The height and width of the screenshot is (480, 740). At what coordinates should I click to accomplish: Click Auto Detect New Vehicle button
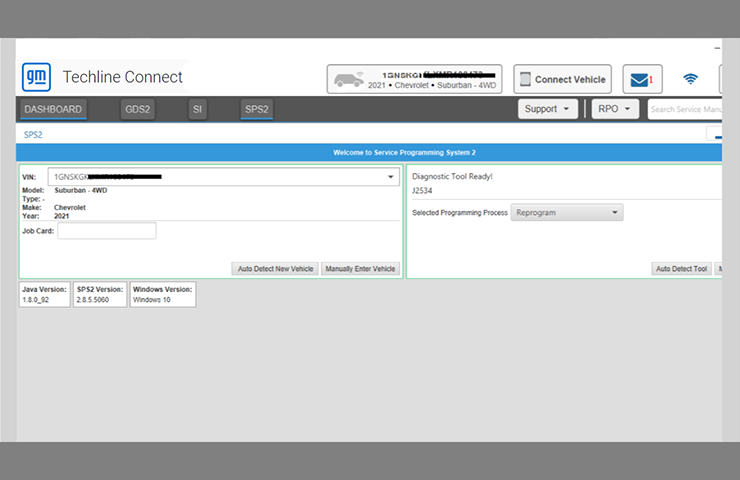[x=275, y=269]
